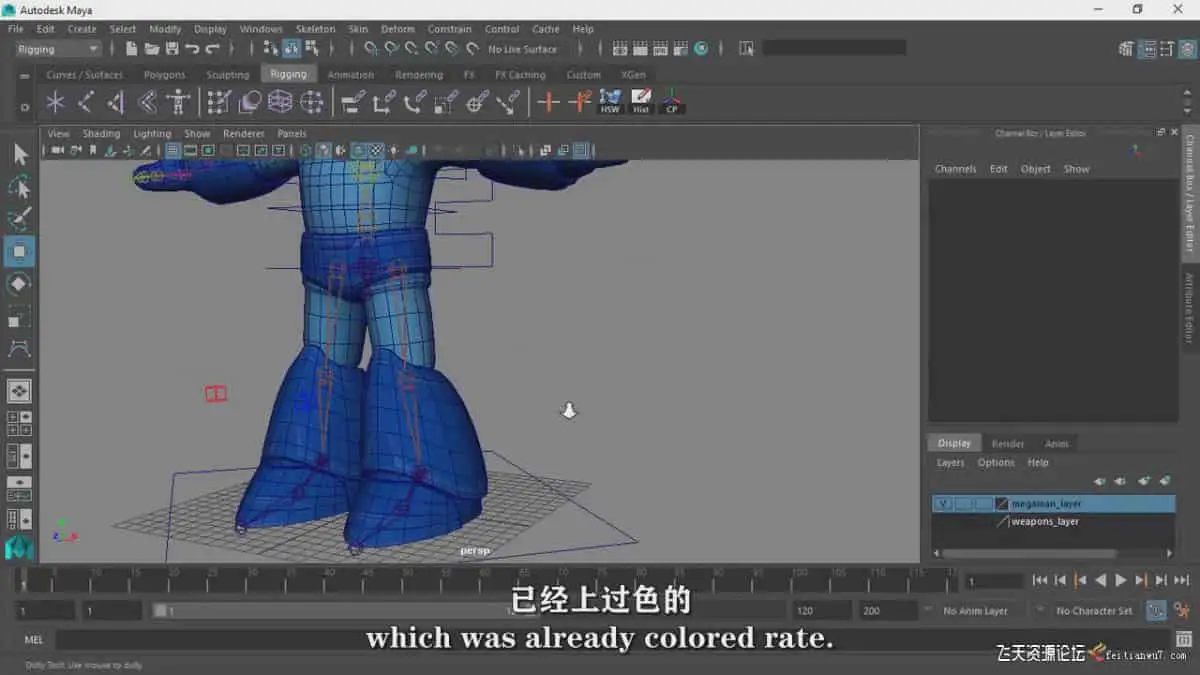Image resolution: width=1200 pixels, height=675 pixels.
Task: Open the viewport Panels menu
Action: 292,133
